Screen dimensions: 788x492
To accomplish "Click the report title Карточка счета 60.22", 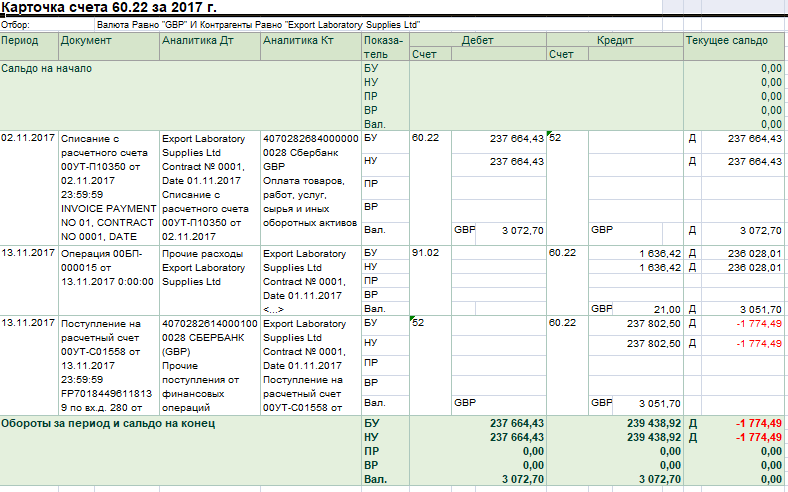I will coord(109,8).
